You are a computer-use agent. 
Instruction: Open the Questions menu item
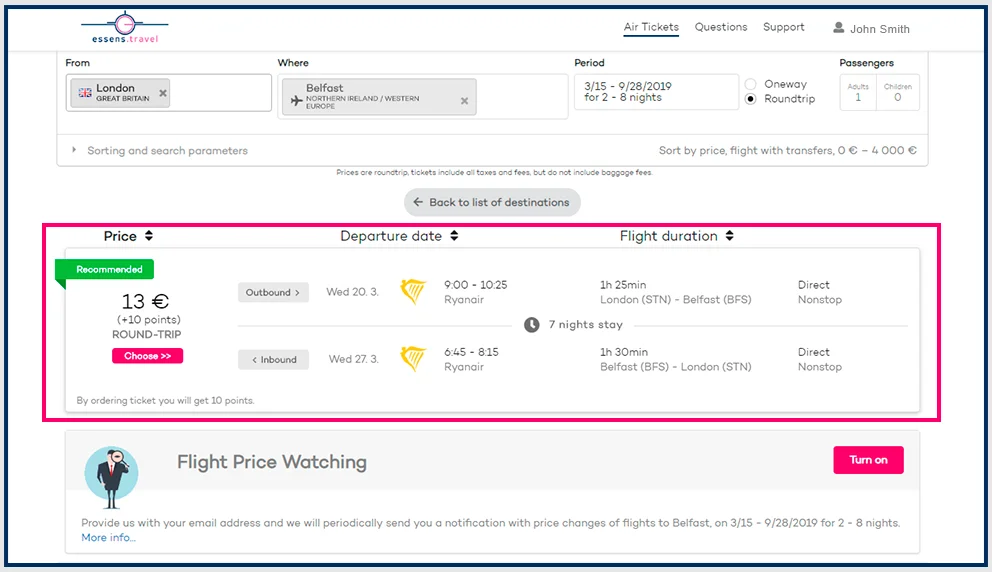click(x=721, y=28)
